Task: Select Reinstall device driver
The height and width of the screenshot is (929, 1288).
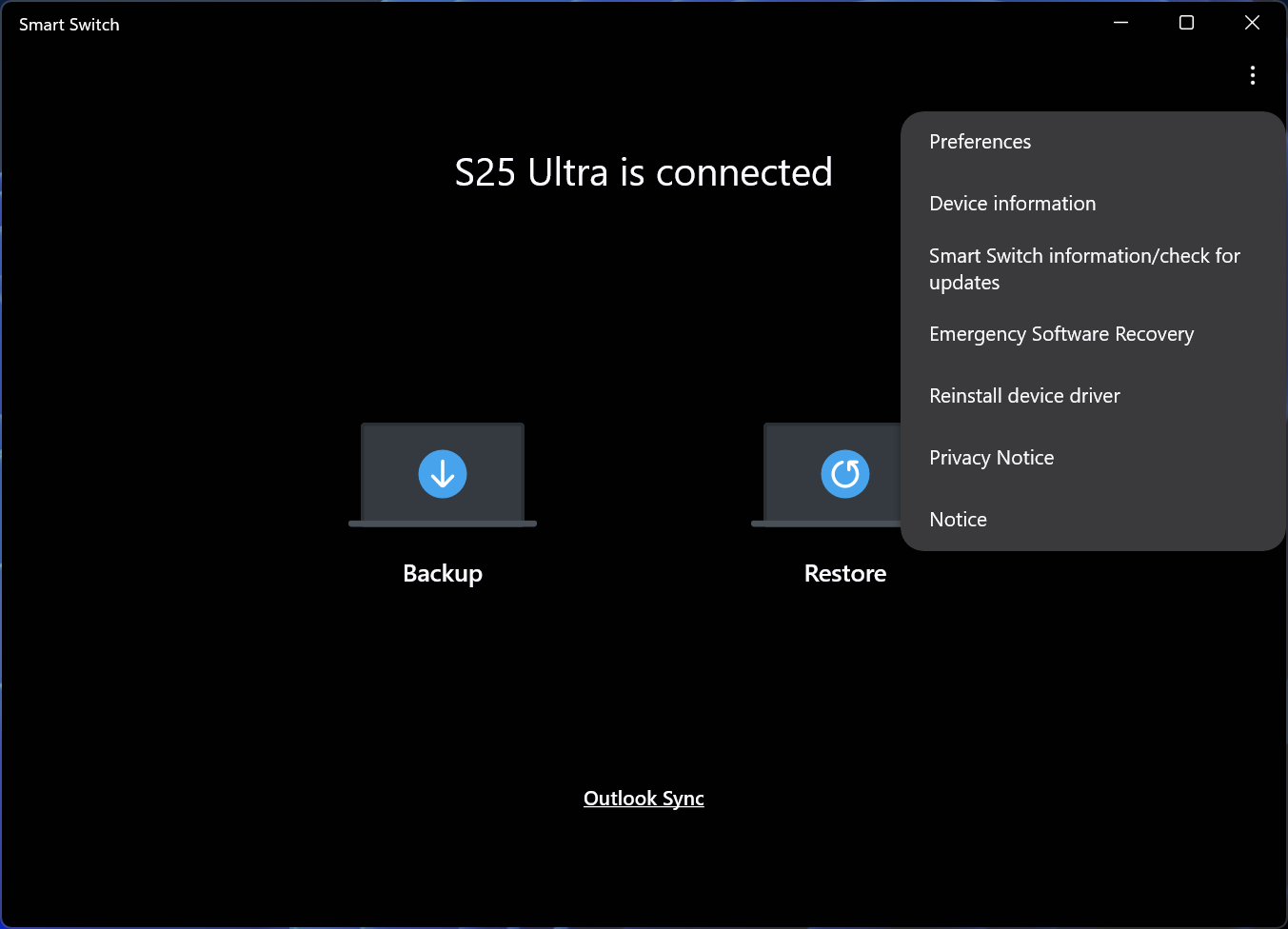Action: [x=1024, y=395]
